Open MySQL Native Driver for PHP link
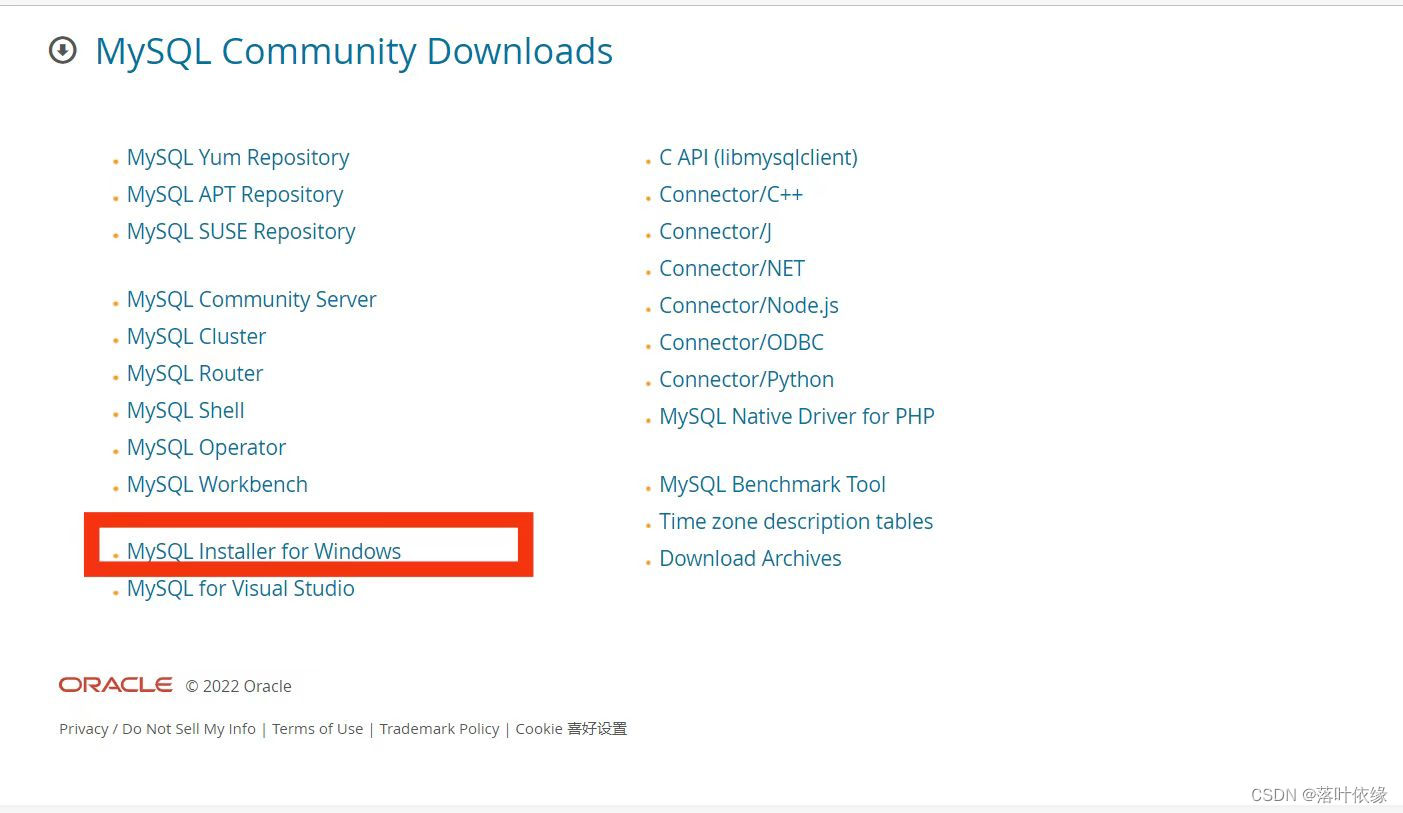 [x=797, y=417]
